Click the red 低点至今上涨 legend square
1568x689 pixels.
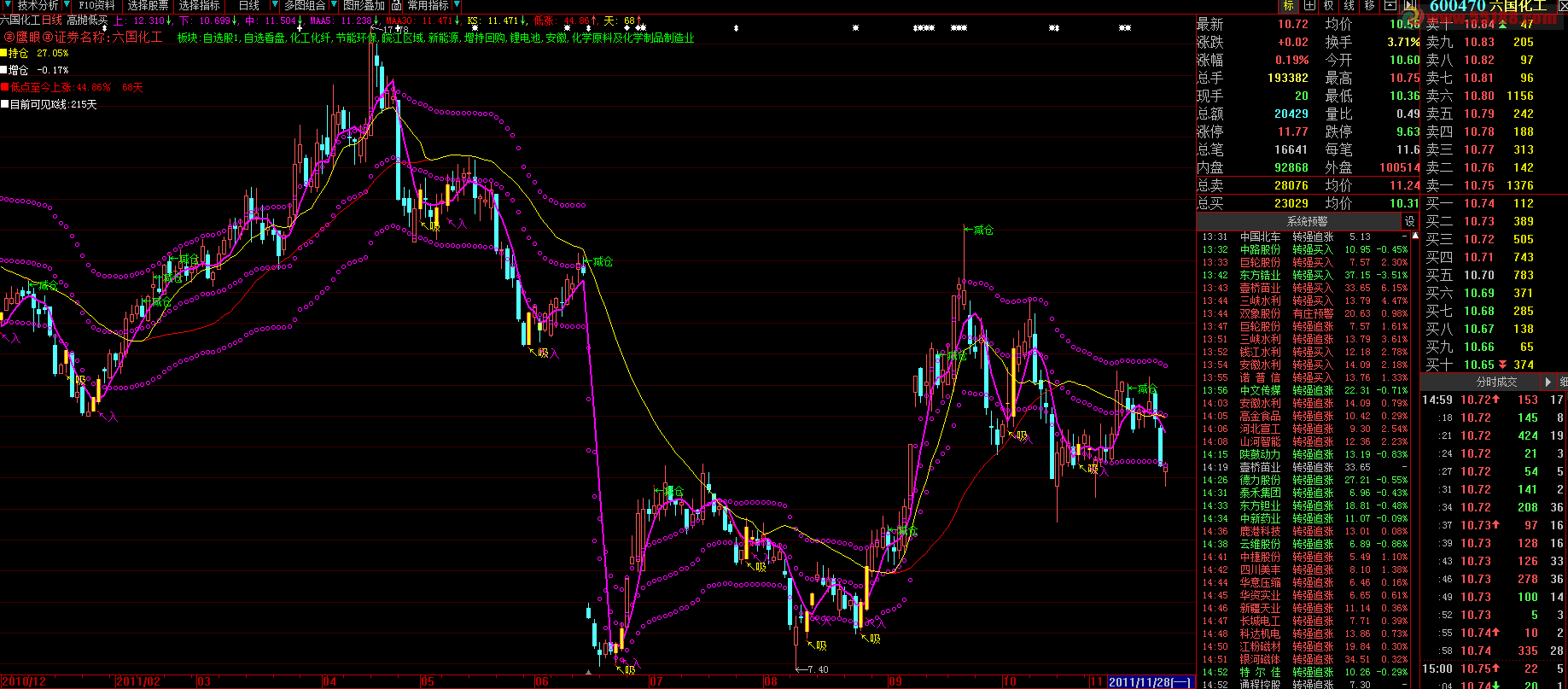pyautogui.click(x=4, y=87)
